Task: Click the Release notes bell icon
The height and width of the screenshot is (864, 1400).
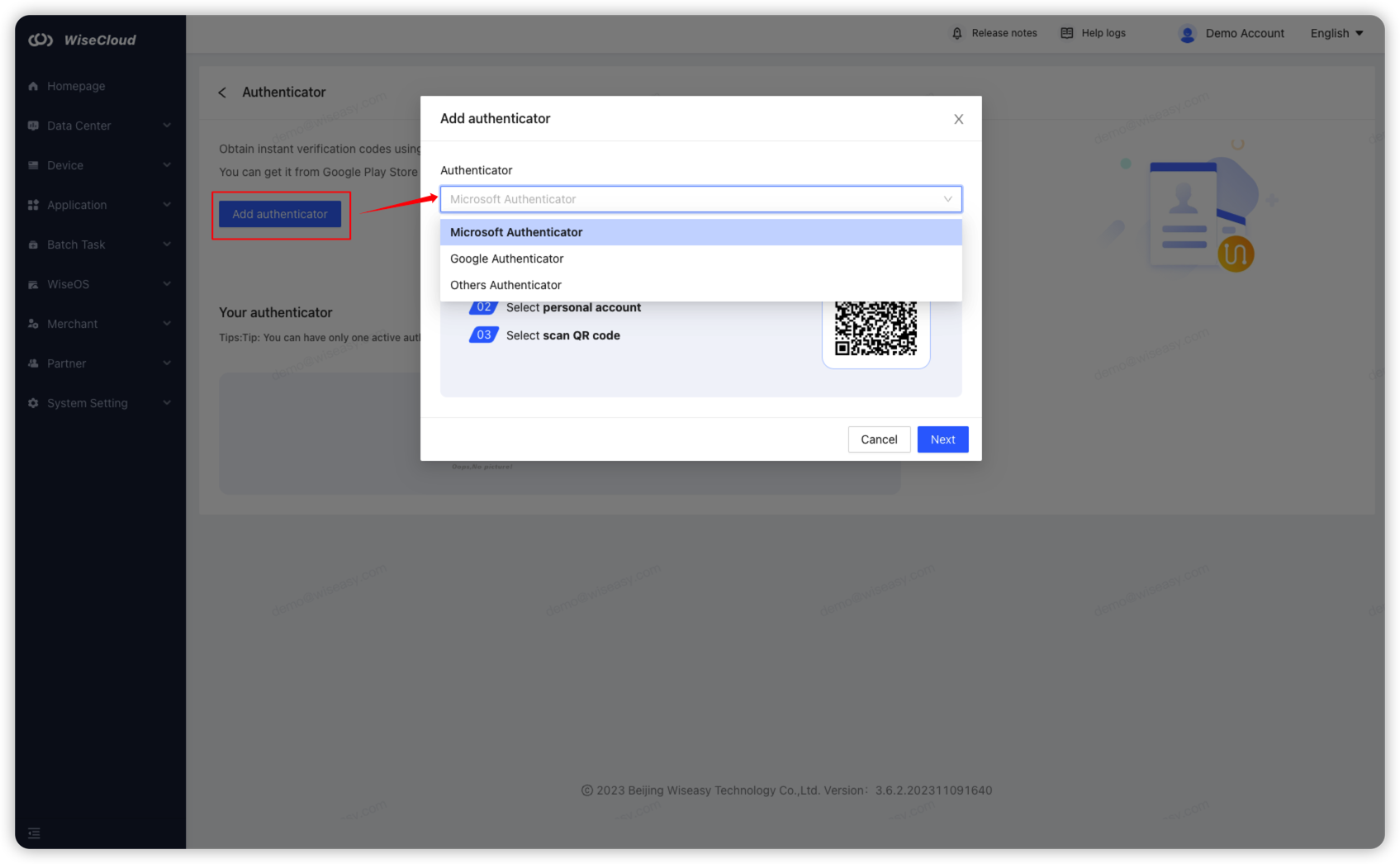Action: click(957, 33)
